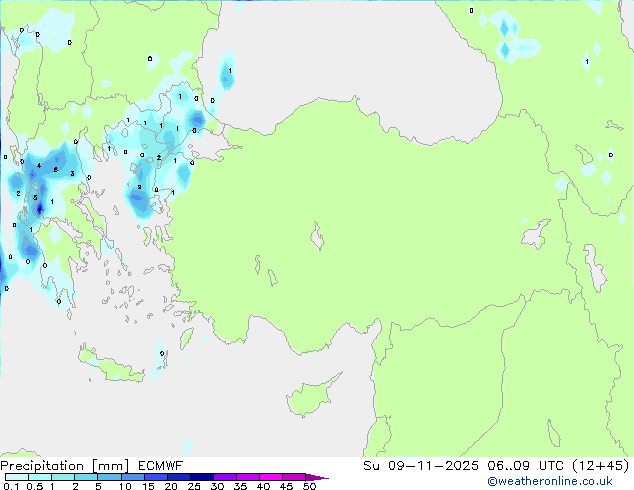Click the '0.1' legend tick label
Screen dimensions: 634x490
(x=11, y=486)
